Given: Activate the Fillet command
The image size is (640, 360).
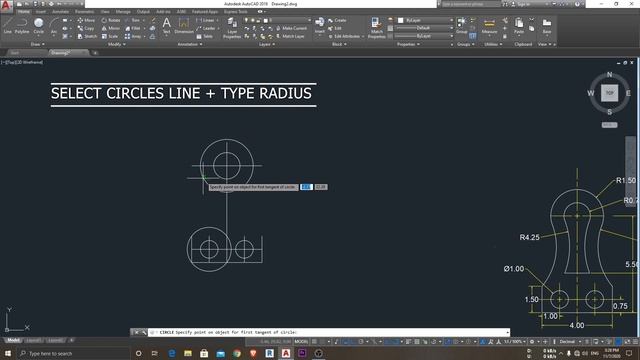Looking at the screenshot, I should pyautogui.click(x=133, y=28).
